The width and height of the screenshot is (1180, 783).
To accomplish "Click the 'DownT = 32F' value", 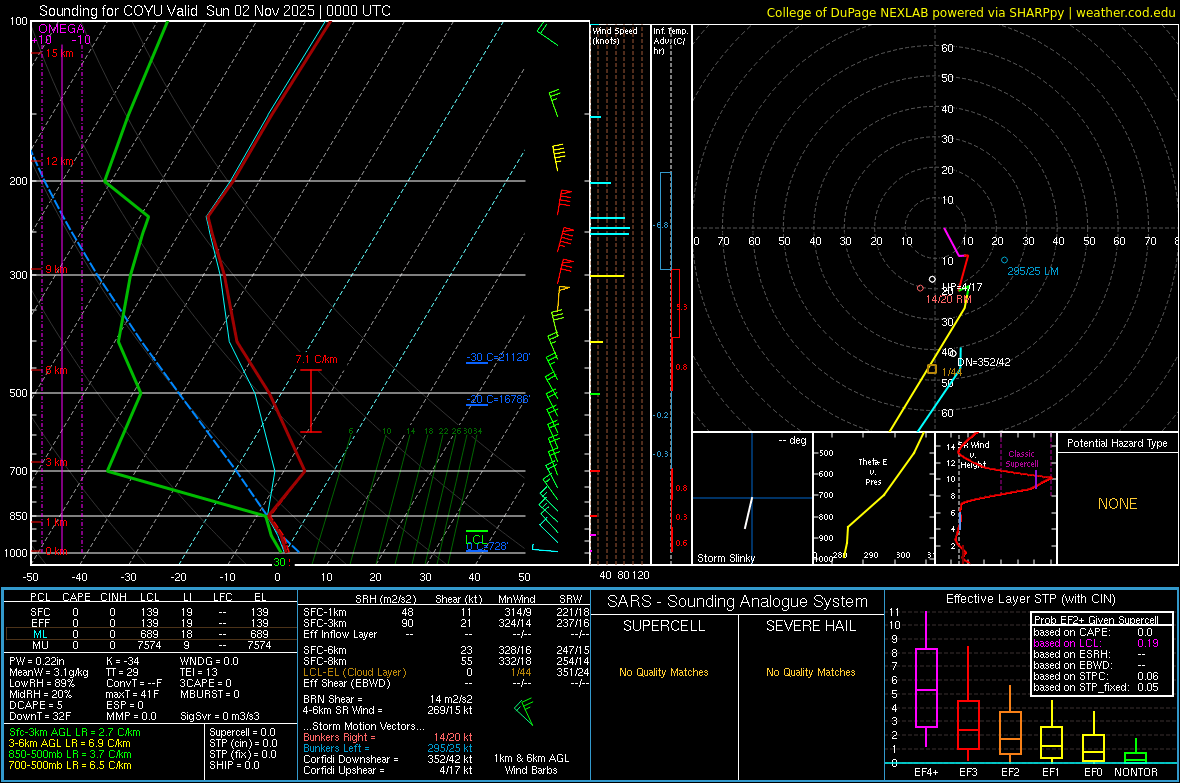I will pos(40,716).
